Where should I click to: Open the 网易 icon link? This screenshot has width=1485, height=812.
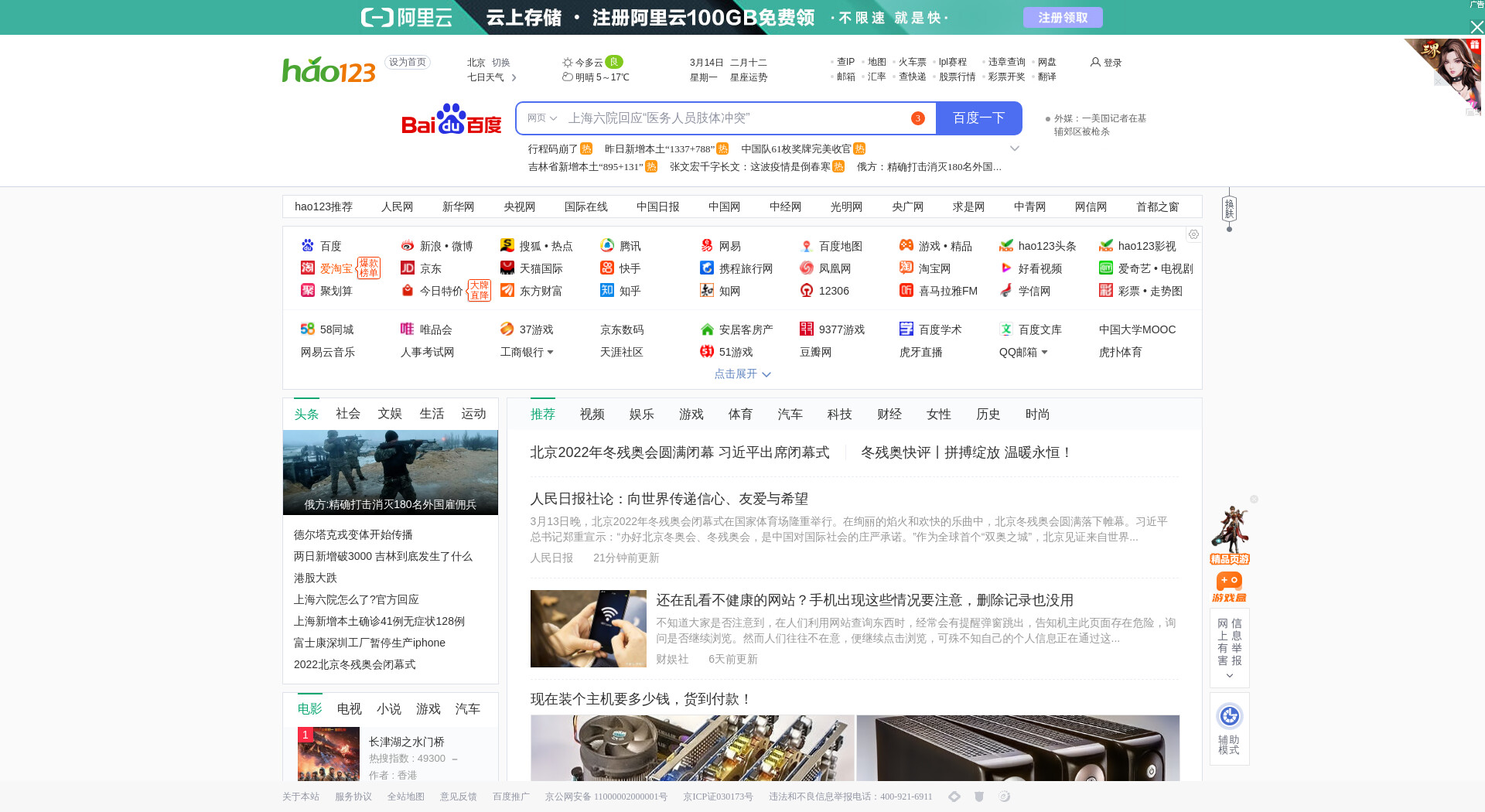(x=707, y=246)
